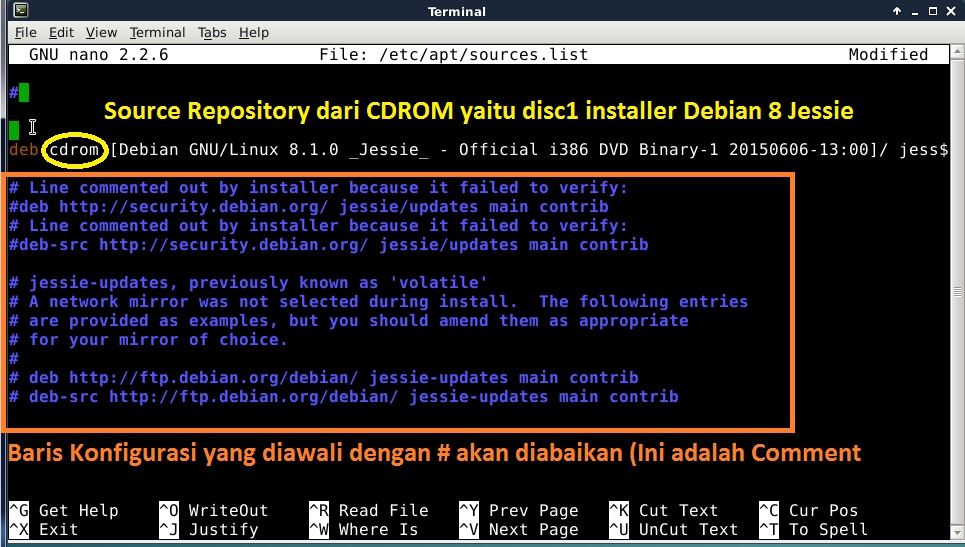
Task: Click '^G Get Help' shortcut label
Action: (x=63, y=511)
